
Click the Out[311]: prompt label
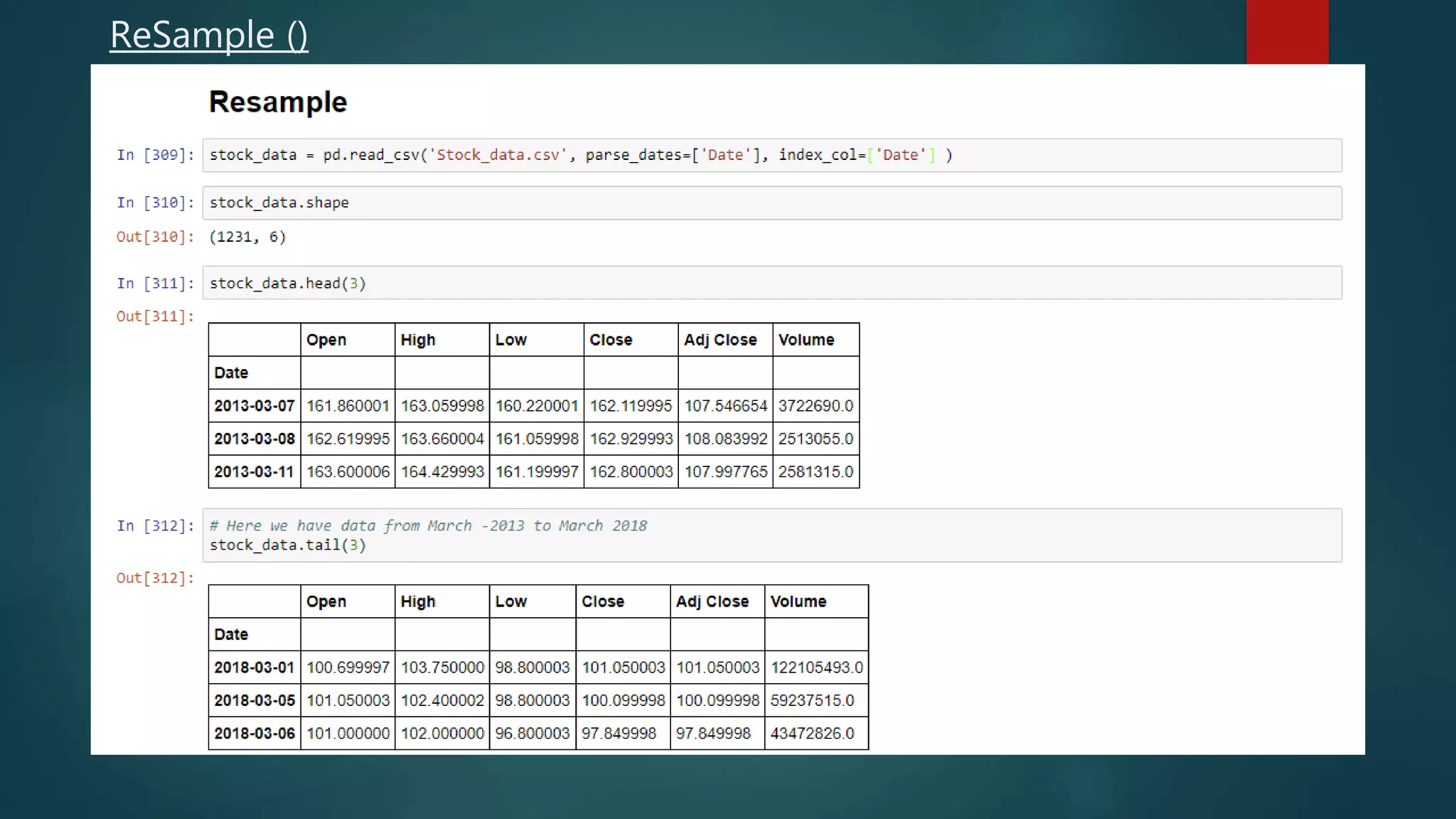(x=156, y=316)
